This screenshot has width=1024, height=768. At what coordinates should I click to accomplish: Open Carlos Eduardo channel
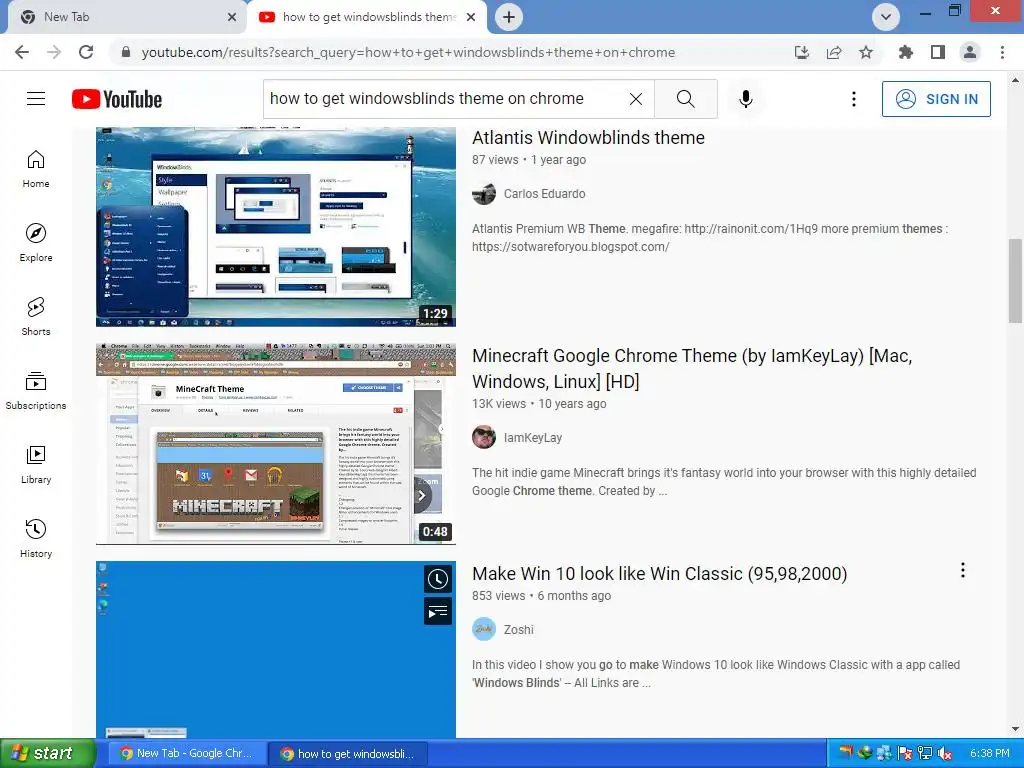pyautogui.click(x=544, y=194)
